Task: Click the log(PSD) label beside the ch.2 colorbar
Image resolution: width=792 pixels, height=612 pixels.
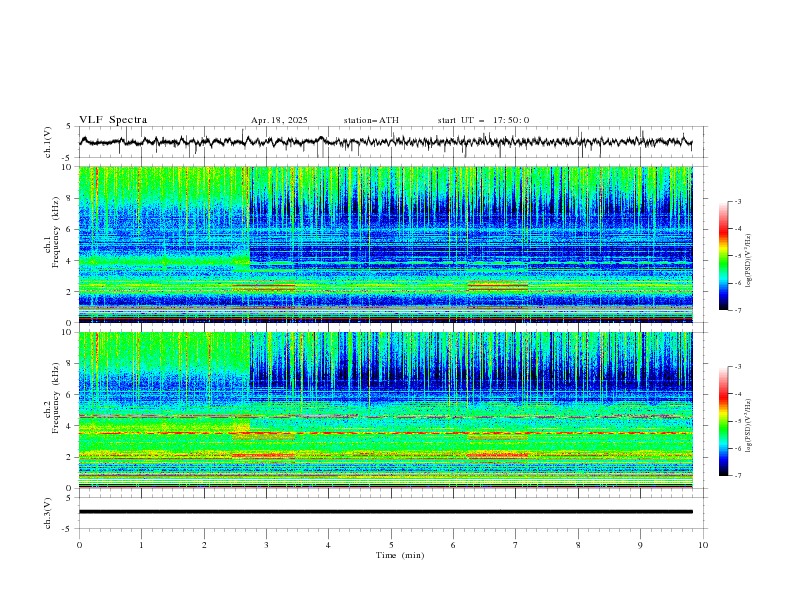Action: coord(749,425)
